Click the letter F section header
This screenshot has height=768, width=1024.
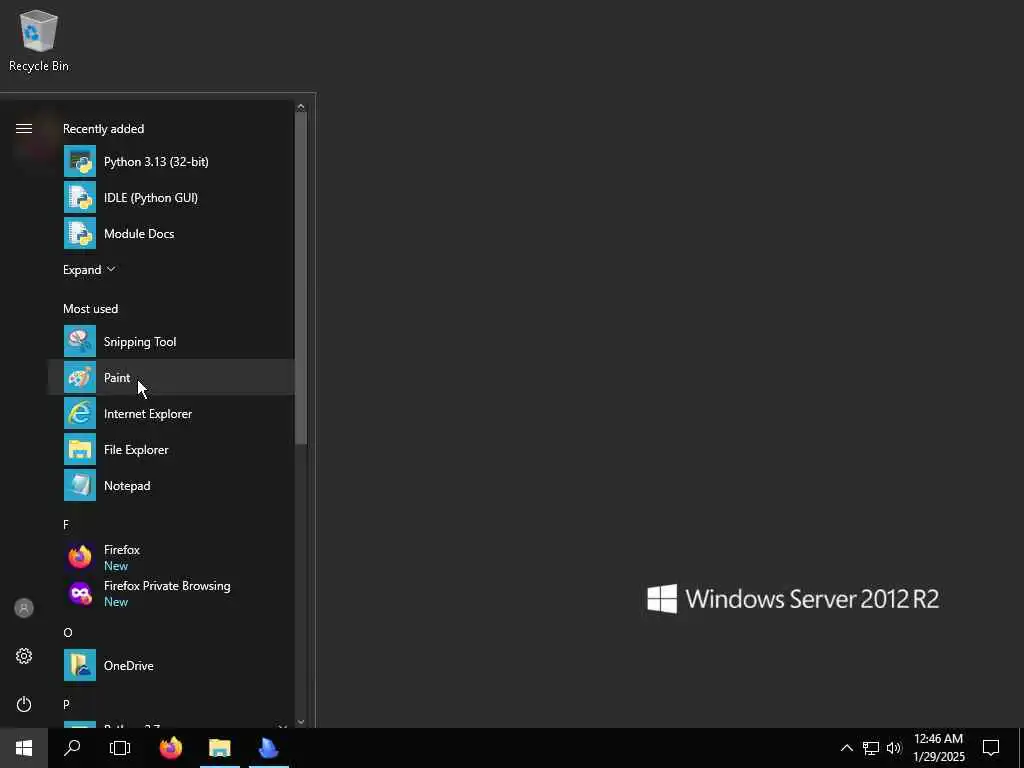66,524
